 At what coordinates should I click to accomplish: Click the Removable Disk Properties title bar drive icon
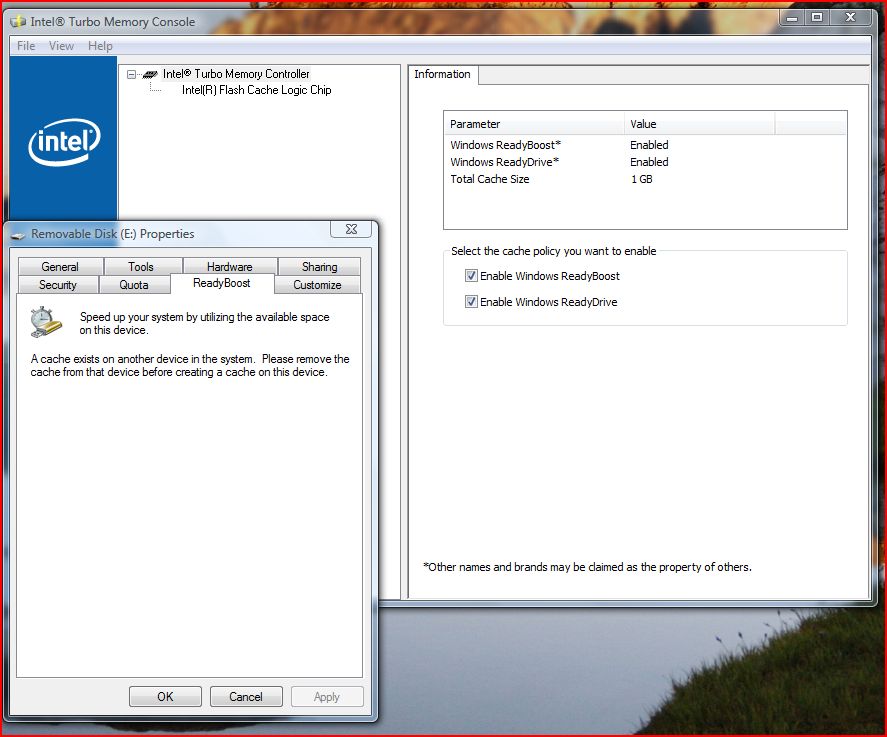(18, 235)
